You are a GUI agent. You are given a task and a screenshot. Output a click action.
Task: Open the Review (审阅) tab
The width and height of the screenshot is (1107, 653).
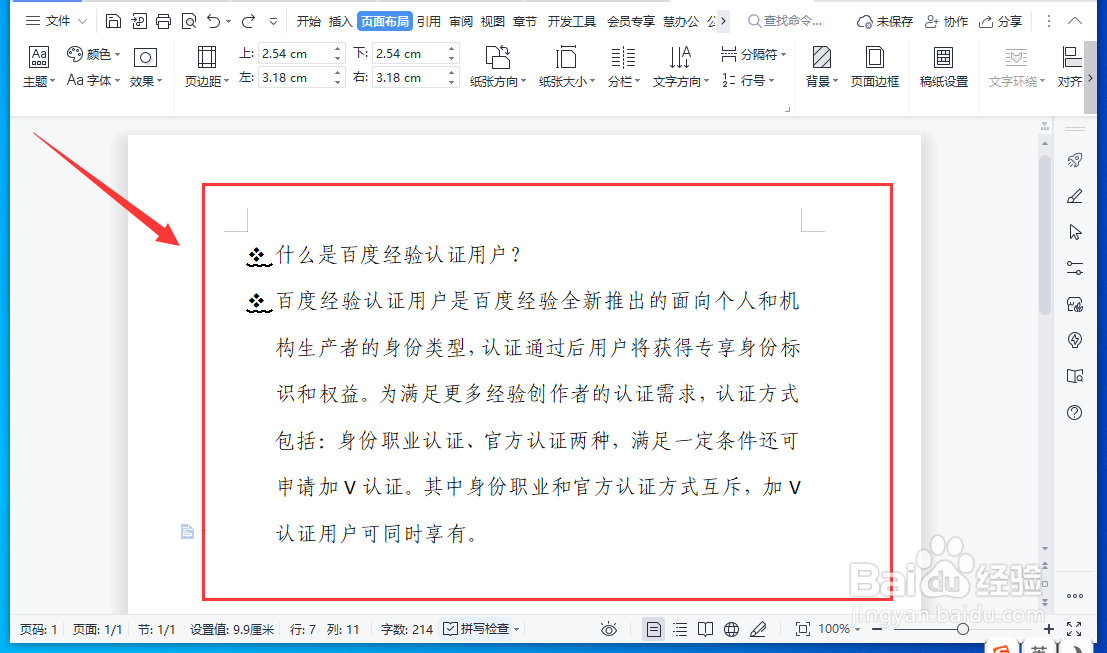(461, 21)
